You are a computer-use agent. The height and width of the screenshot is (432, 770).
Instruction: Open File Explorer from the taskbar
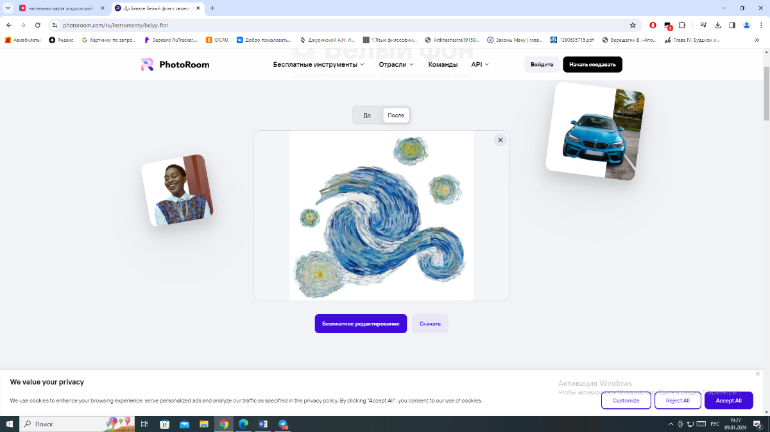point(204,424)
